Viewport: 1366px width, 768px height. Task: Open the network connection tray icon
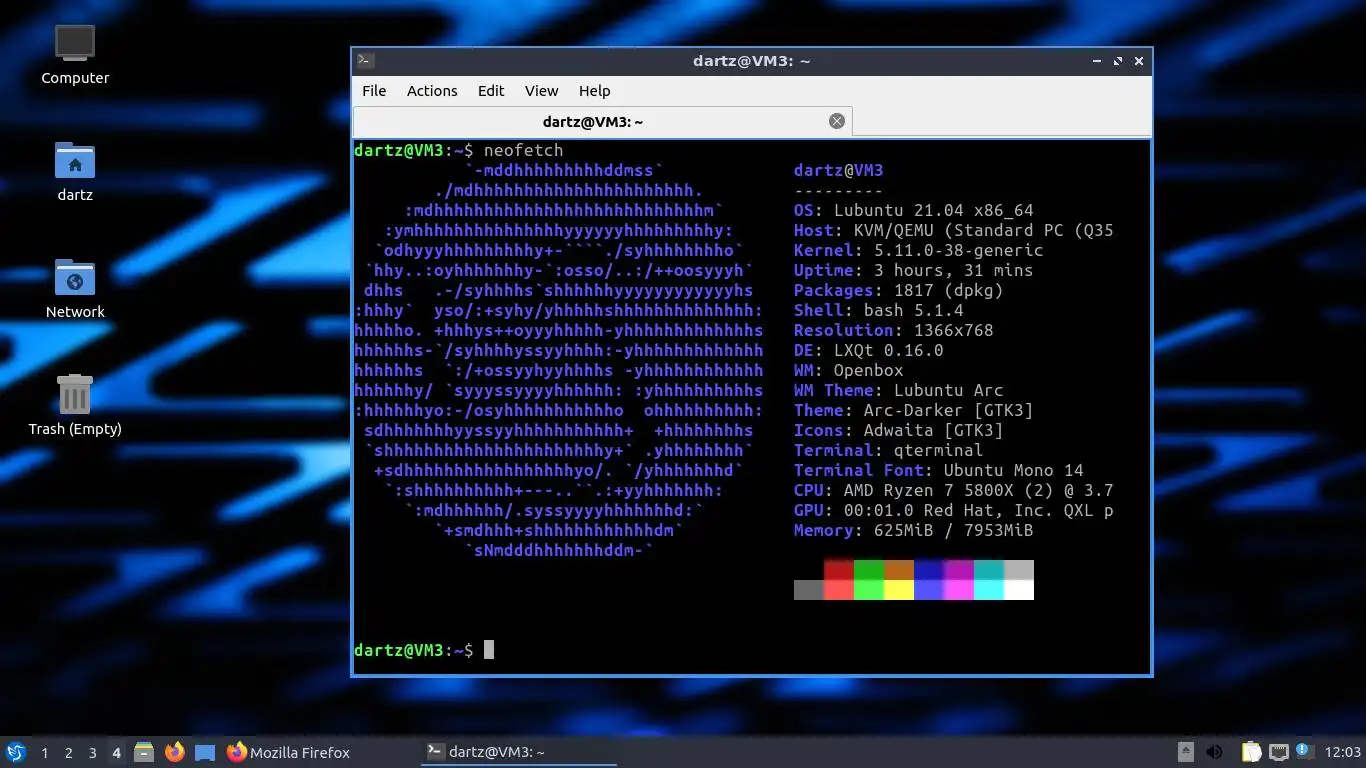(x=1278, y=752)
